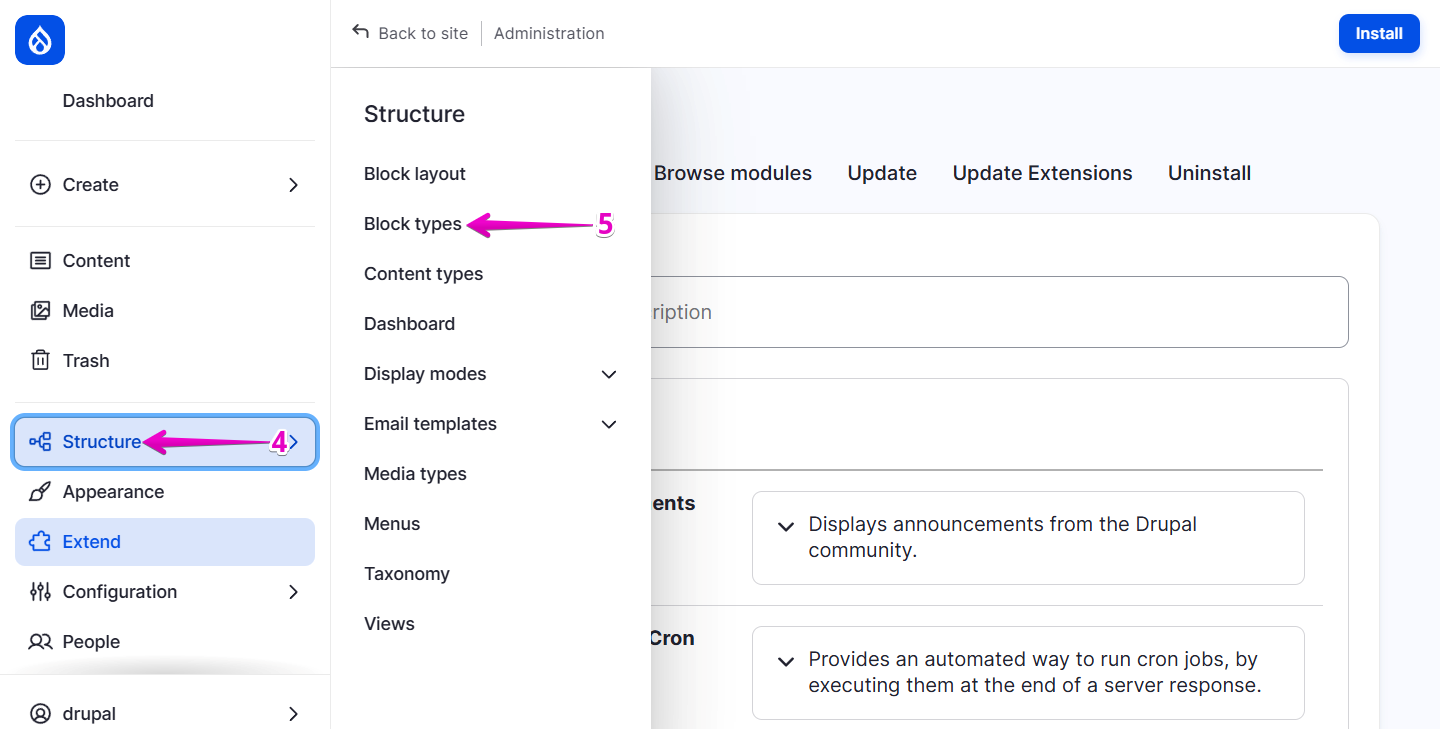Click the Structure hierarchy icon
Viewport: 1440px width, 729px height.
coord(38,441)
